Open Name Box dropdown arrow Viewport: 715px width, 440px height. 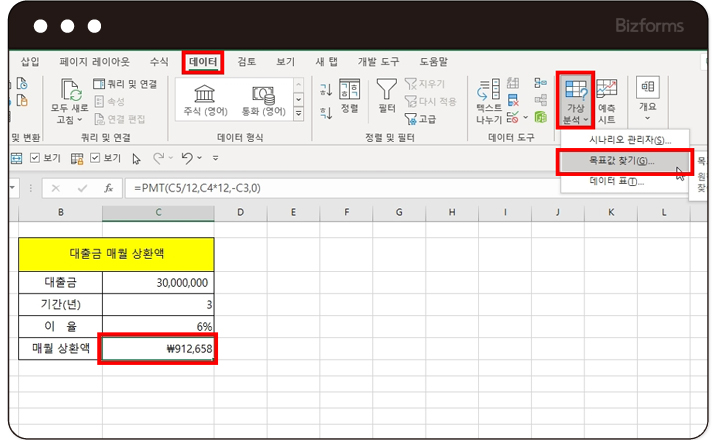pyautogui.click(x=12, y=188)
